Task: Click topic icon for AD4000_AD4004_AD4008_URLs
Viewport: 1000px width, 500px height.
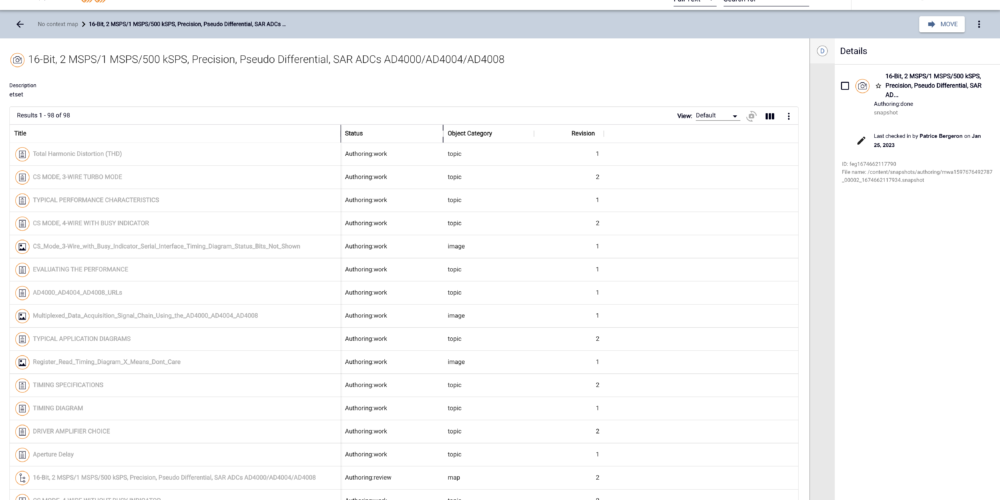Action: (x=22, y=293)
